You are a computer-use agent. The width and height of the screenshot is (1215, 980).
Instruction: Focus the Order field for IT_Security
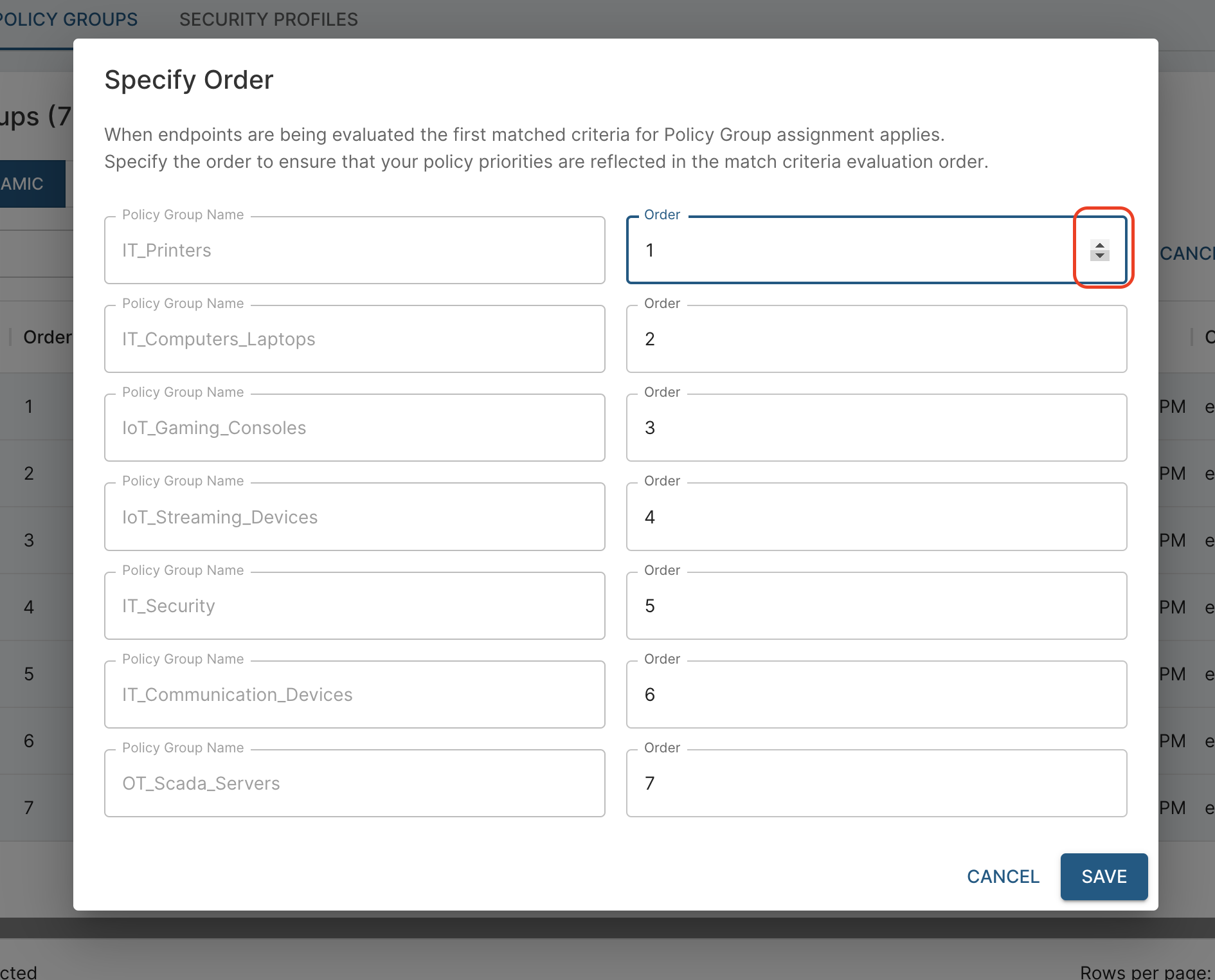[876, 606]
